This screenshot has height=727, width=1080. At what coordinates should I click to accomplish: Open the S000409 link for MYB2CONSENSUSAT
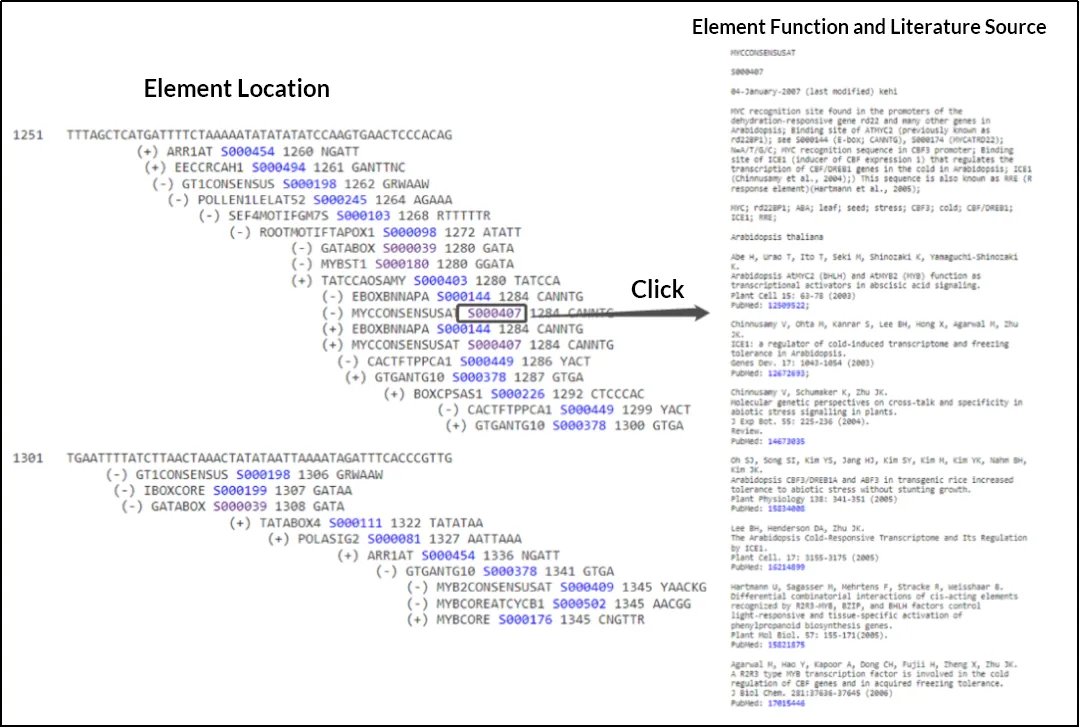point(586,587)
